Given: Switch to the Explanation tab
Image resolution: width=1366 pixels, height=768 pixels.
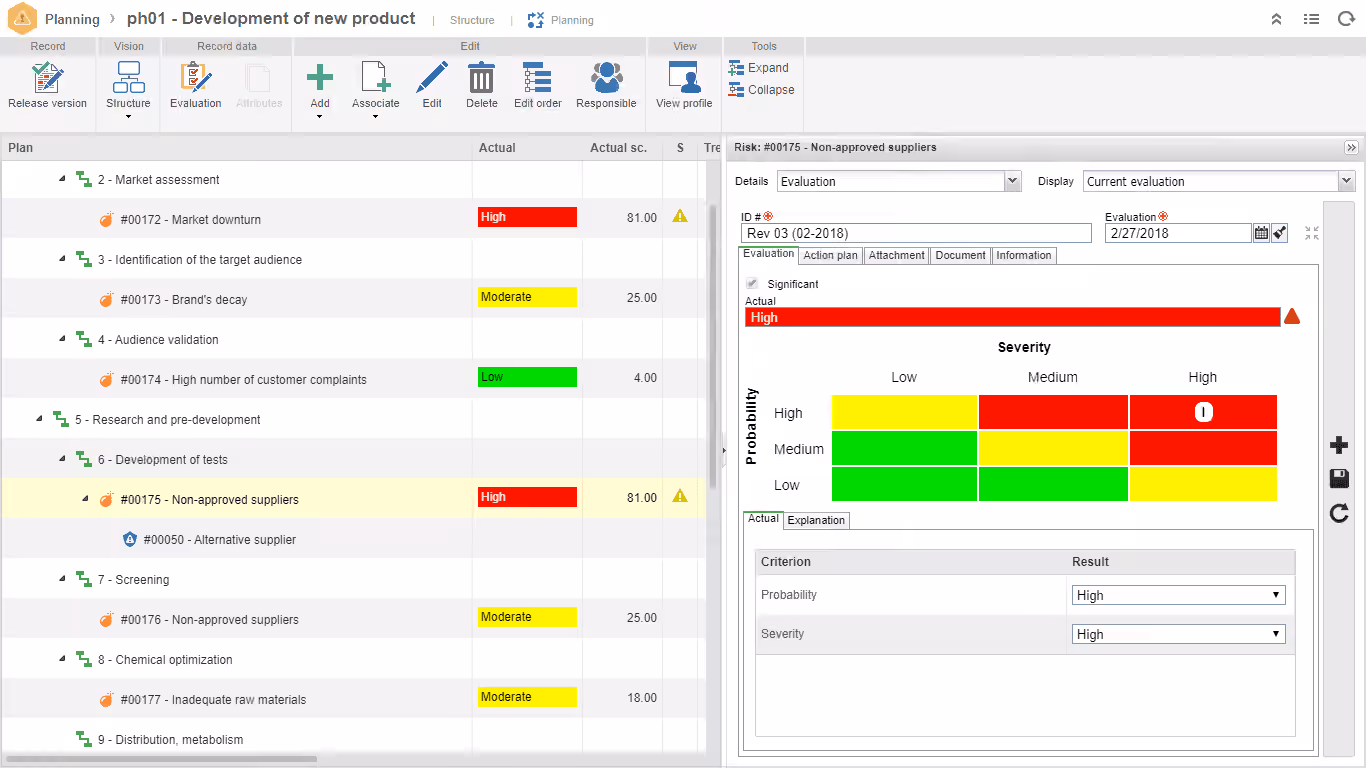Looking at the screenshot, I should tap(816, 520).
